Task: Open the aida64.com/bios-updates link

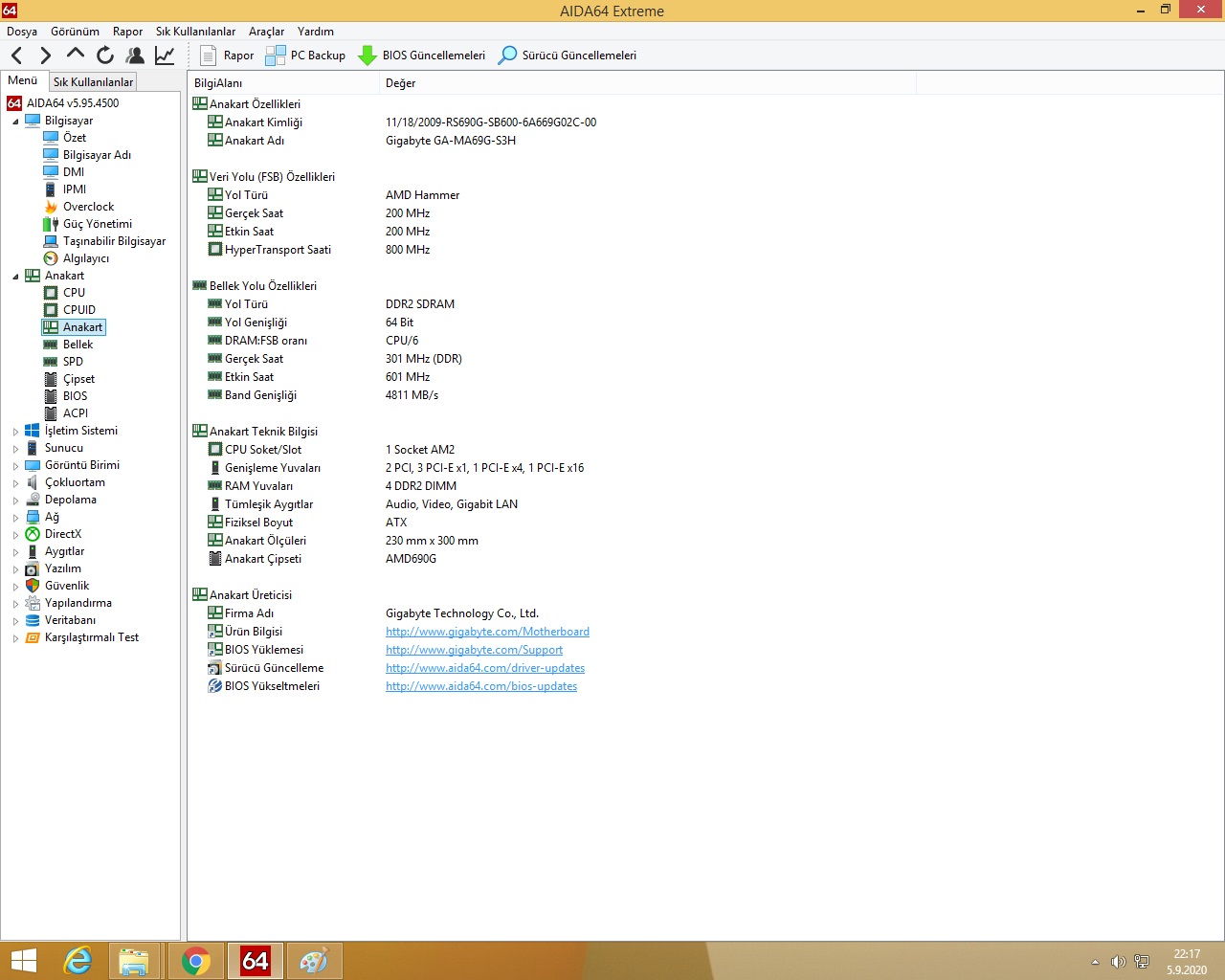Action: (x=481, y=686)
